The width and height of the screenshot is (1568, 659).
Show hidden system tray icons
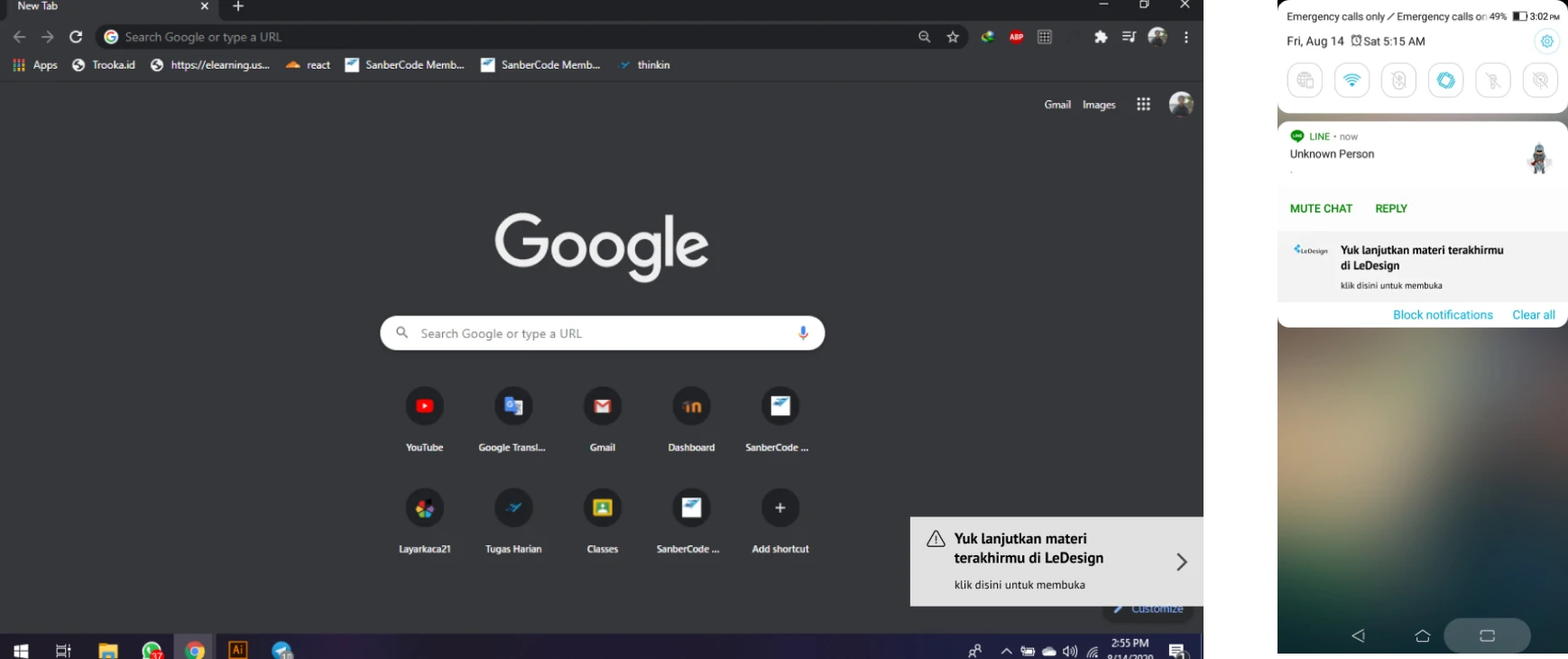(x=1006, y=650)
